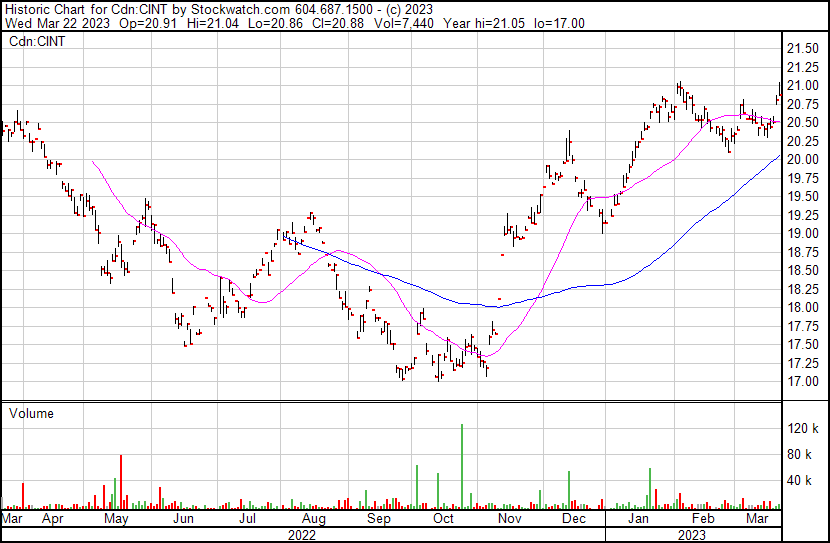830x543 pixels.
Task: Click the Feb month marker on time axis
Action: 703,520
